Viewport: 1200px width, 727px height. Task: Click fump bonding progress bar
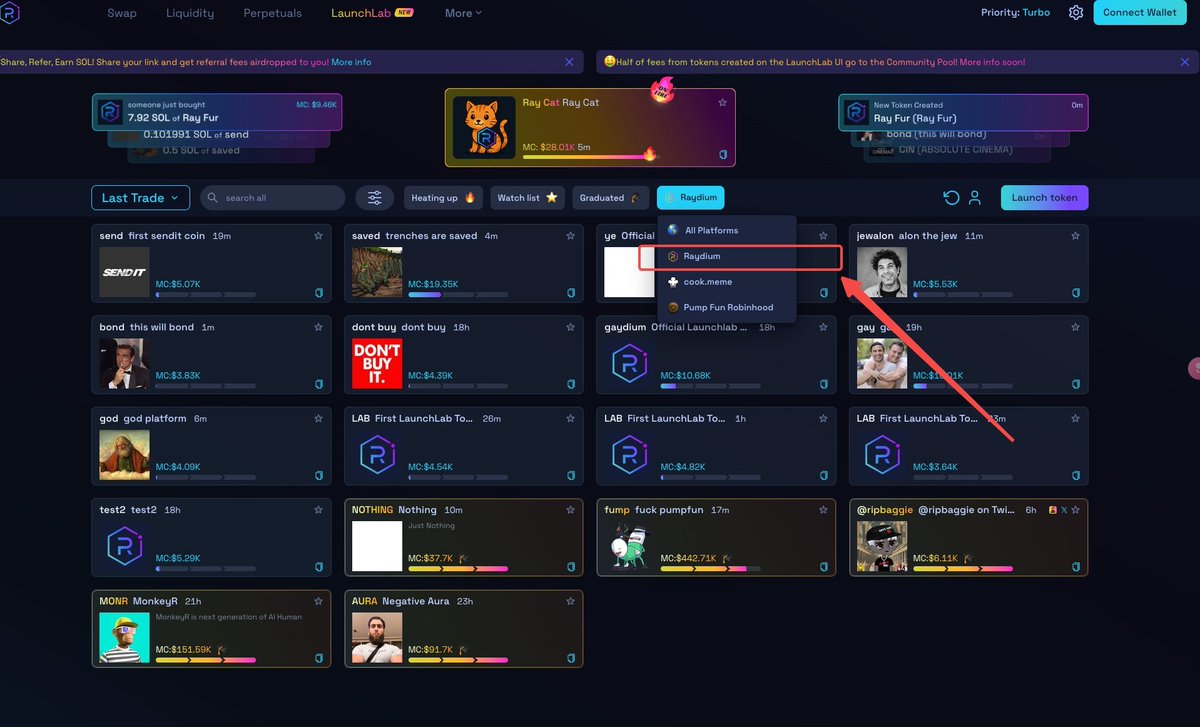pyautogui.click(x=710, y=568)
